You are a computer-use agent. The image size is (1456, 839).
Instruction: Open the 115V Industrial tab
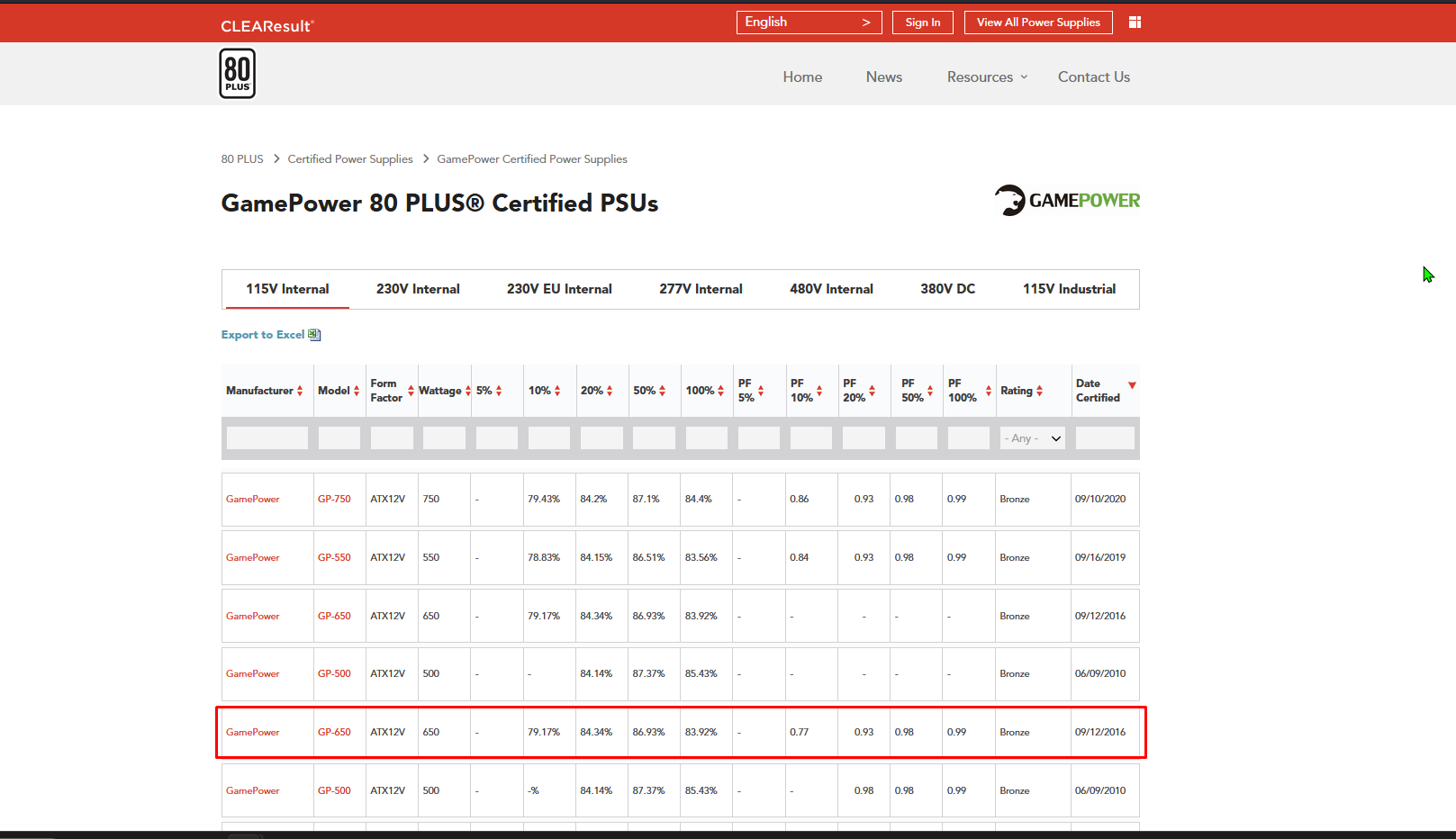1069,289
